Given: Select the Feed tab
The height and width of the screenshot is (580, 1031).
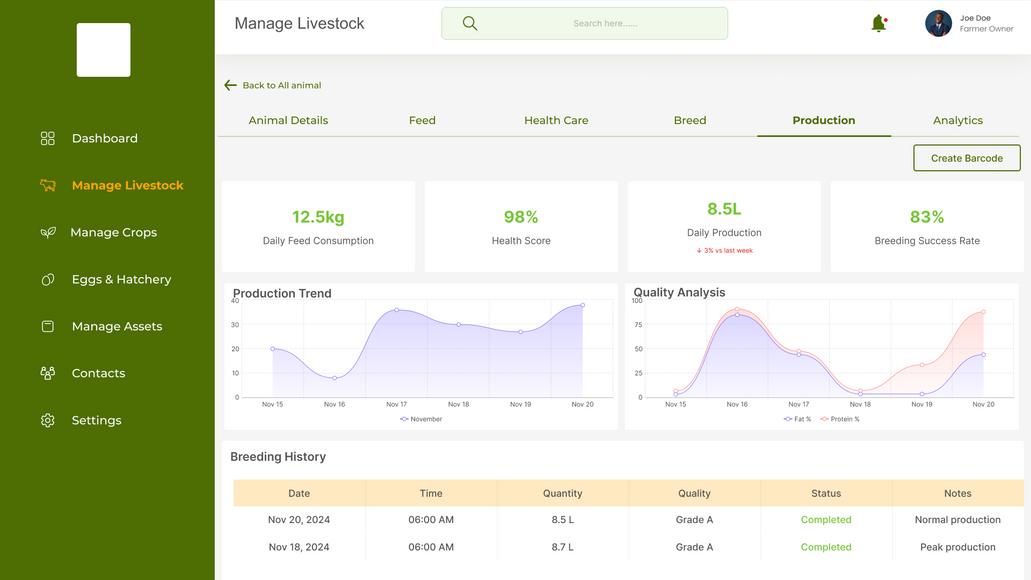Looking at the screenshot, I should pyautogui.click(x=422, y=120).
